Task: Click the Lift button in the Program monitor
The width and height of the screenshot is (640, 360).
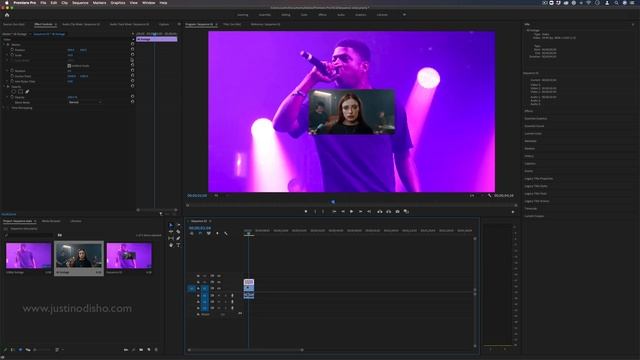Action: pos(380,211)
